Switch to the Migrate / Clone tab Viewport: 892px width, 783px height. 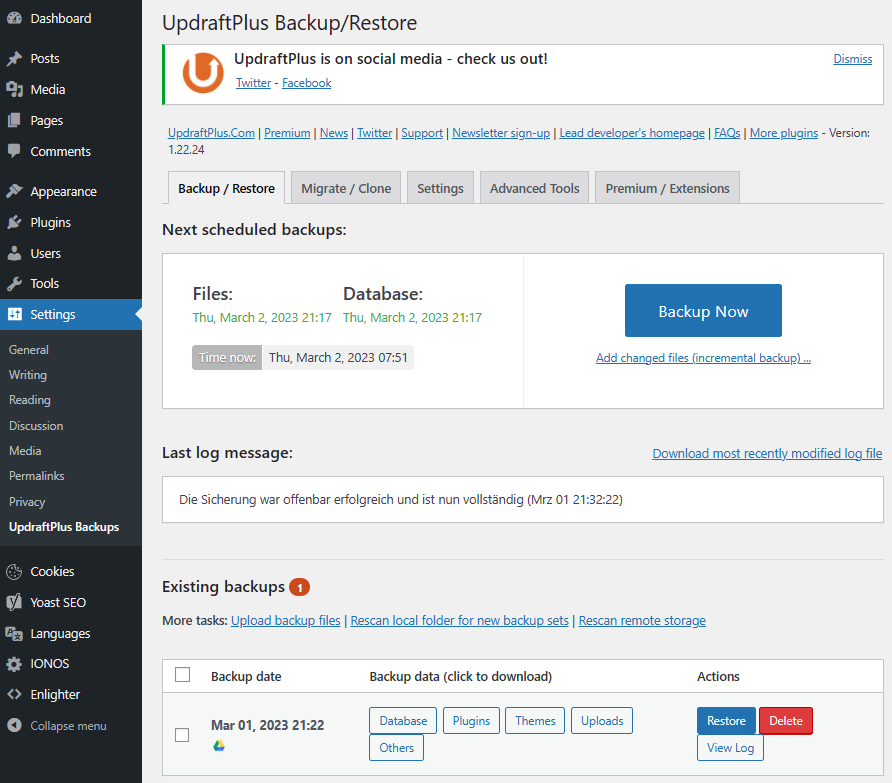click(x=346, y=188)
